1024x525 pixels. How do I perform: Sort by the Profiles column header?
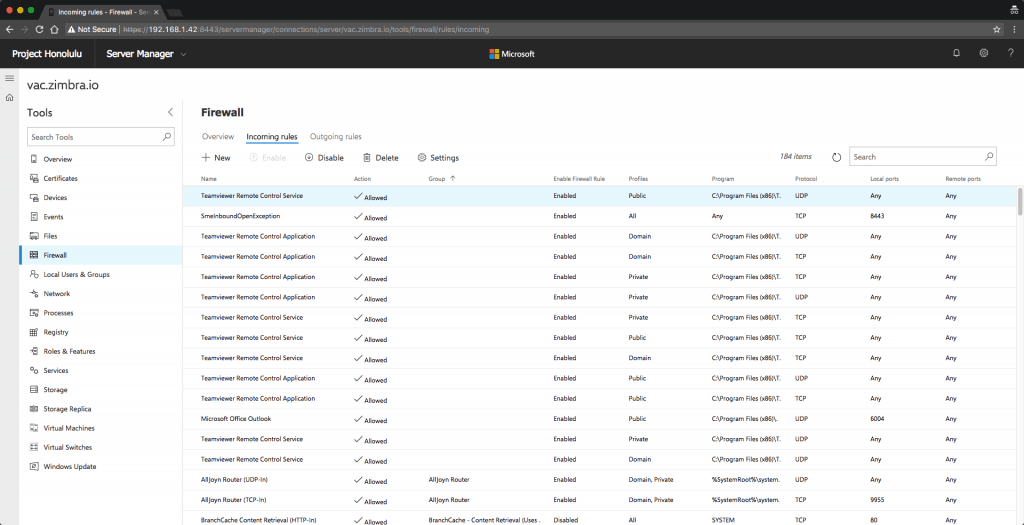pos(638,178)
